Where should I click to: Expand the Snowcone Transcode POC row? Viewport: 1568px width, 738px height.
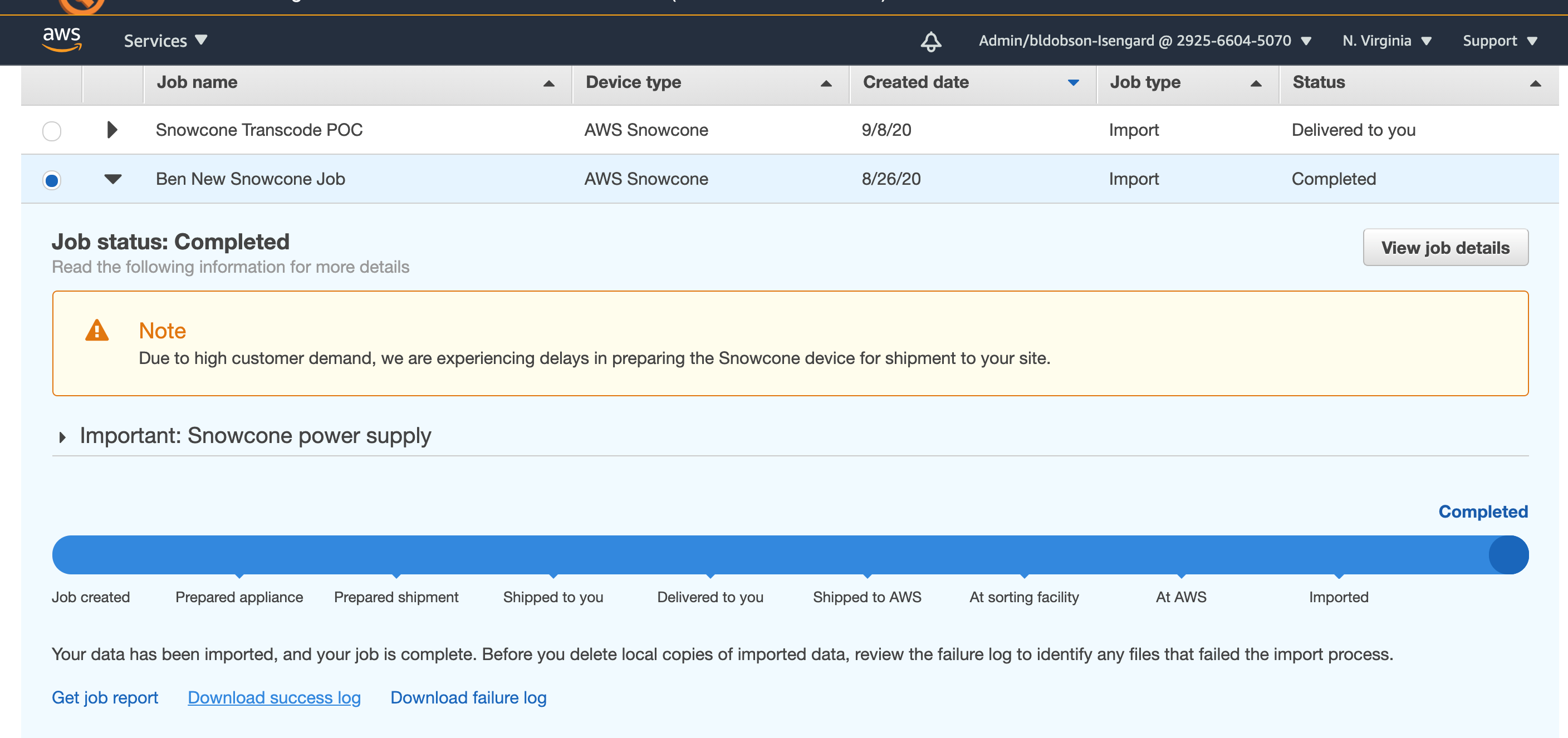click(x=111, y=130)
